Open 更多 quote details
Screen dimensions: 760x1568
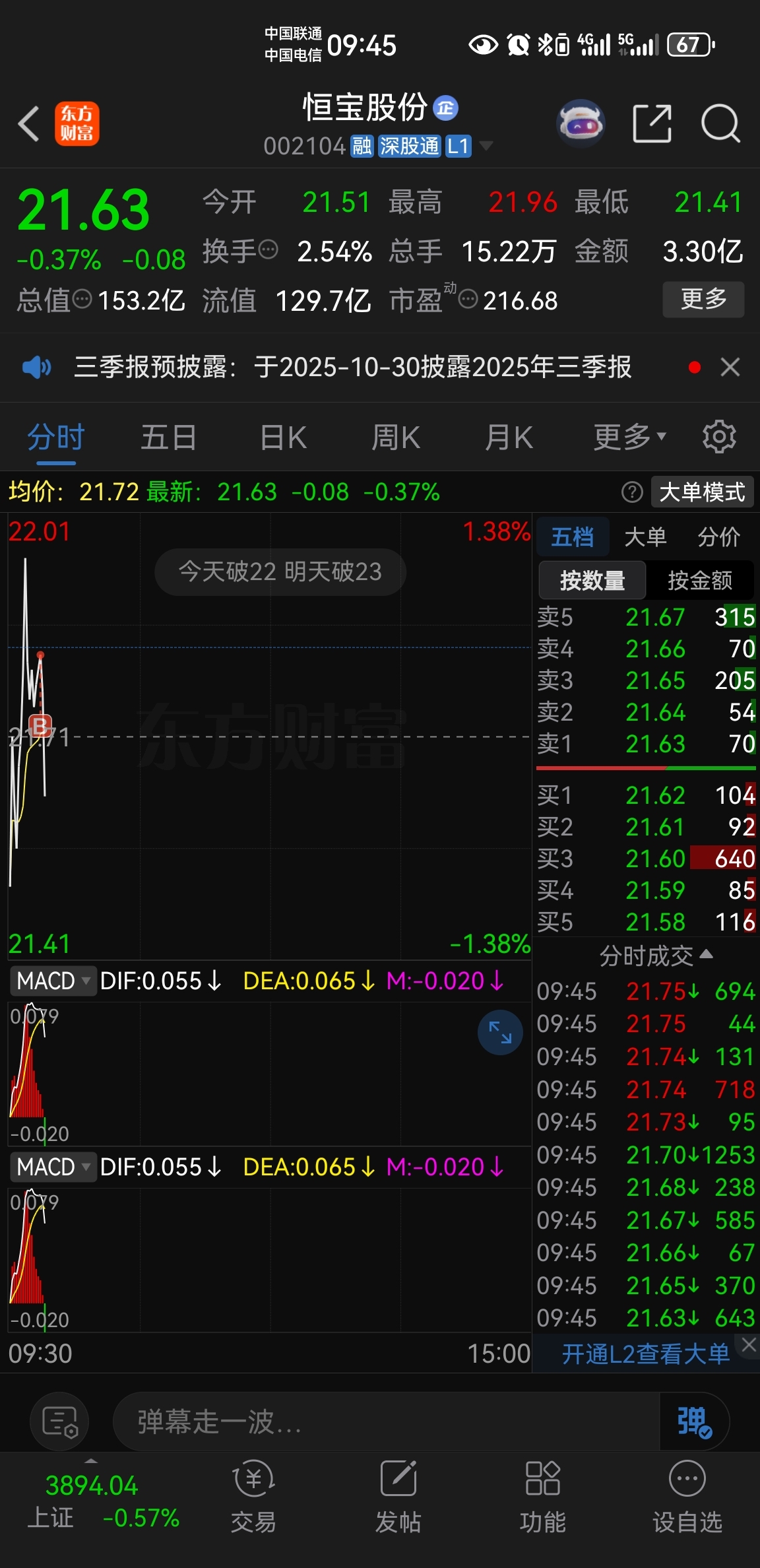(x=703, y=300)
